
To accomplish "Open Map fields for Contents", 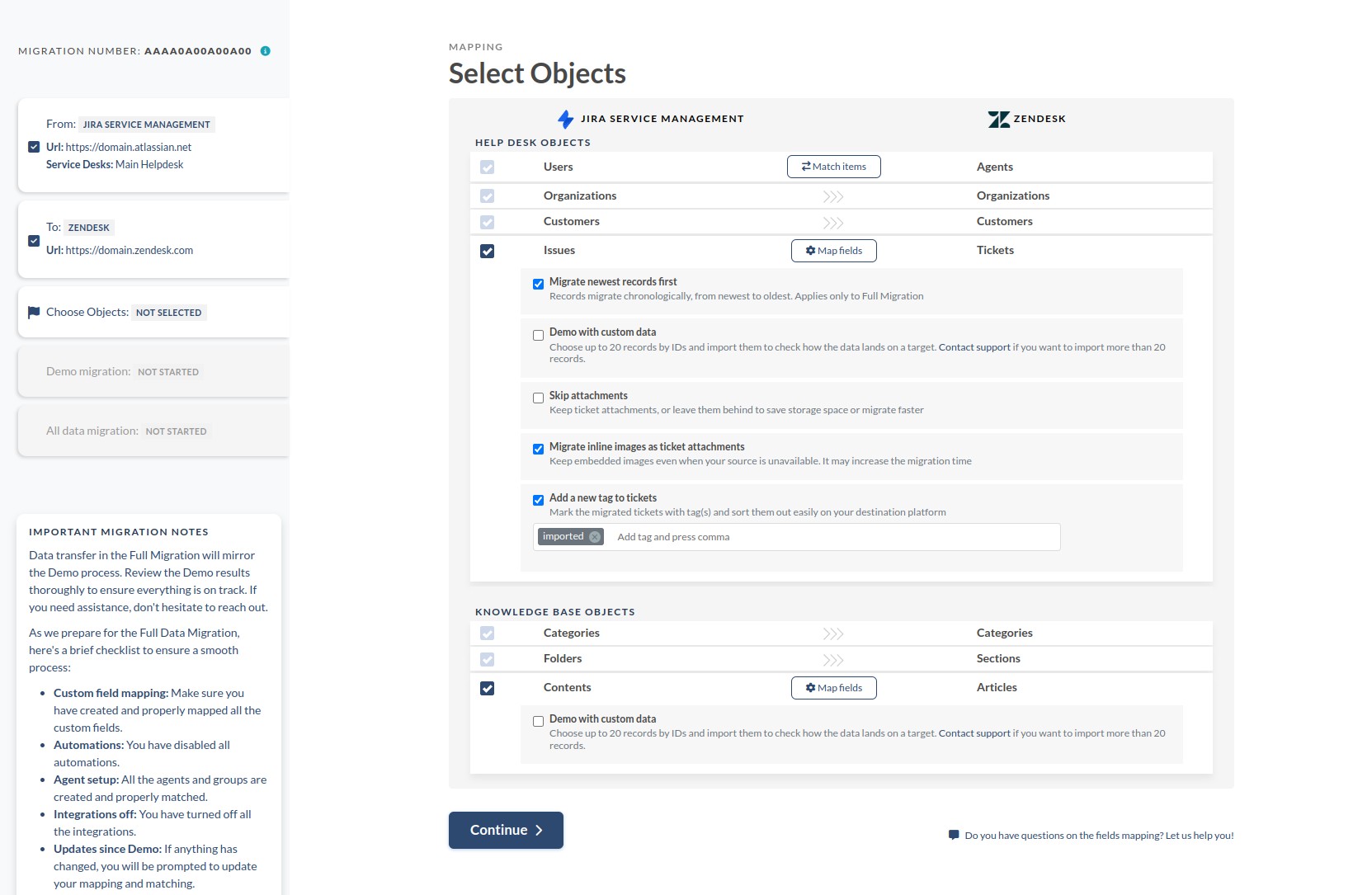I will [x=834, y=688].
